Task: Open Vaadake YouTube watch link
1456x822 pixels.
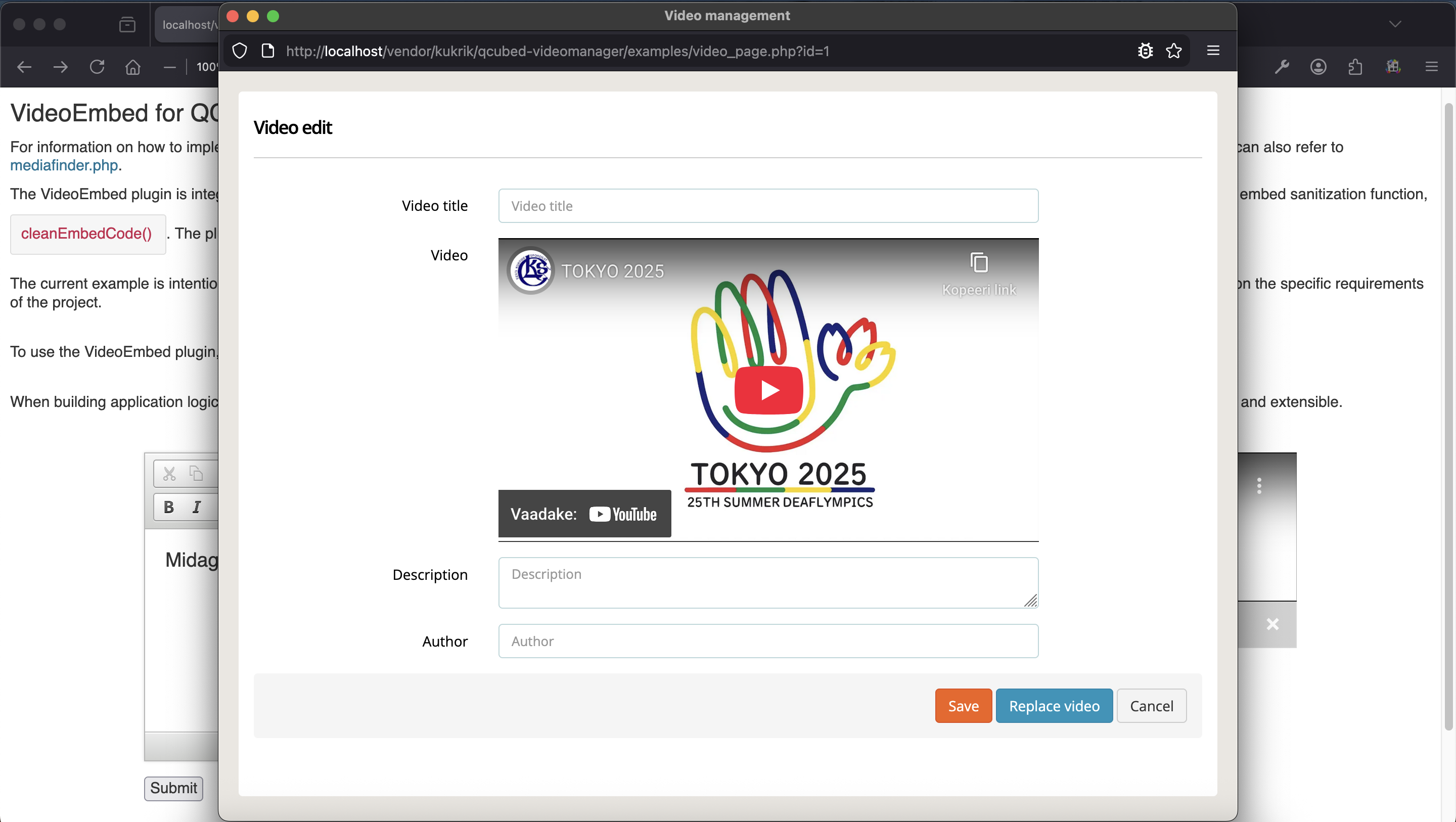Action: 584,514
